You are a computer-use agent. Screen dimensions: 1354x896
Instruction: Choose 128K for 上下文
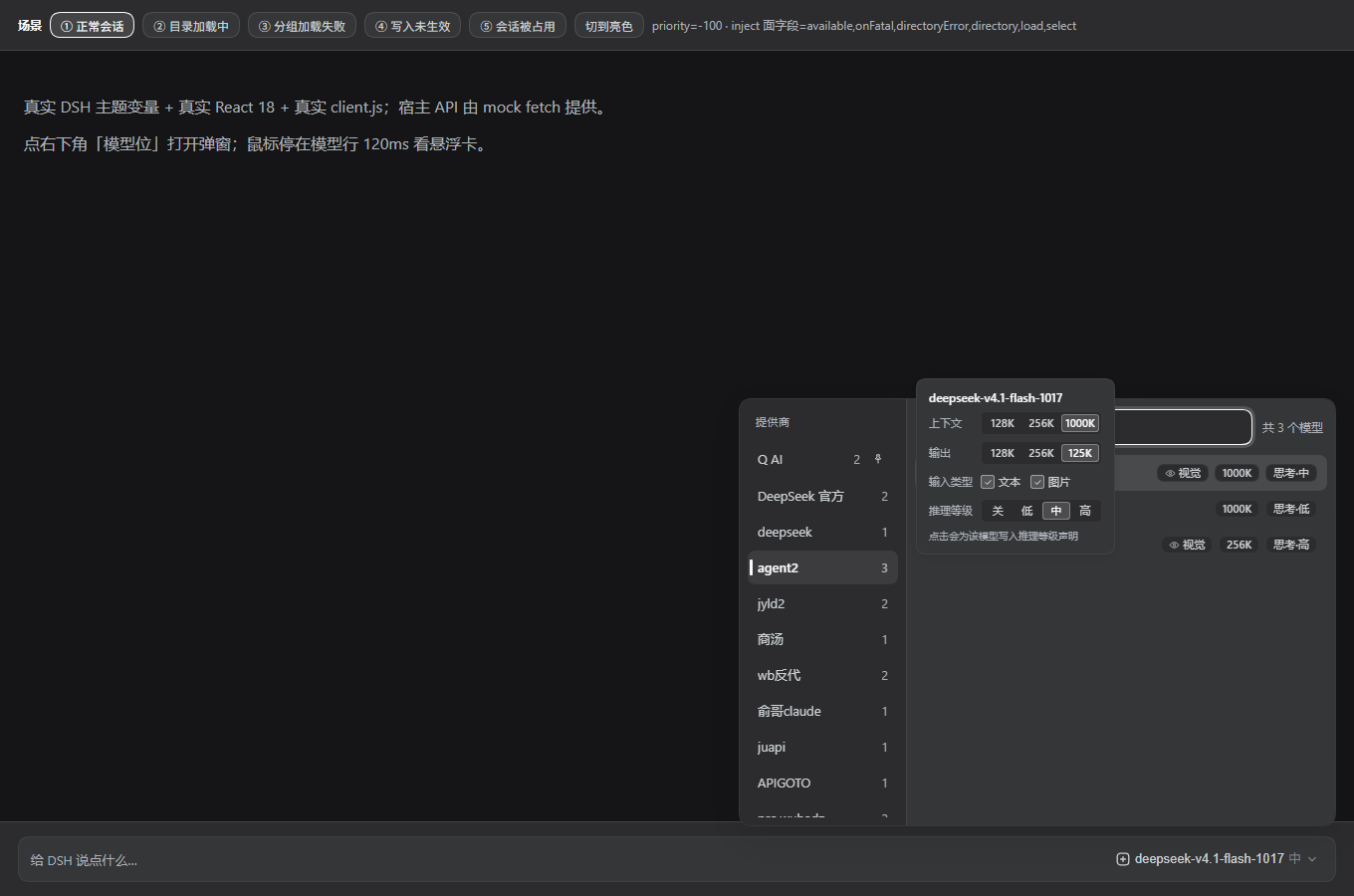click(1003, 423)
